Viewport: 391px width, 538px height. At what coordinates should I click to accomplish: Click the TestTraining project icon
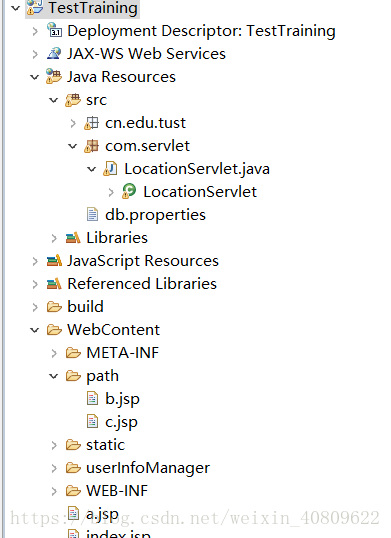coord(35,8)
